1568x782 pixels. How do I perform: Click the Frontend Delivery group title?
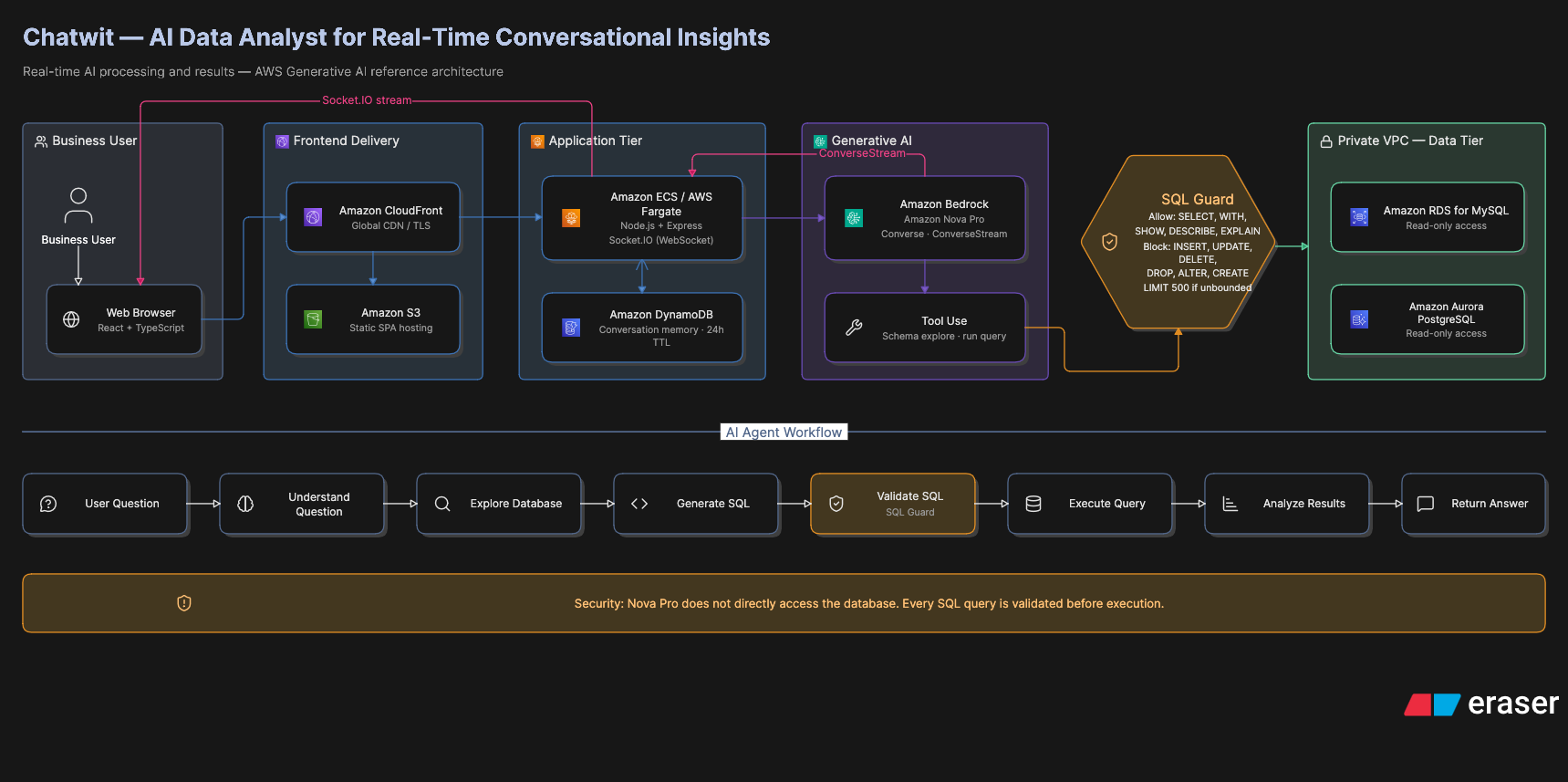point(347,141)
